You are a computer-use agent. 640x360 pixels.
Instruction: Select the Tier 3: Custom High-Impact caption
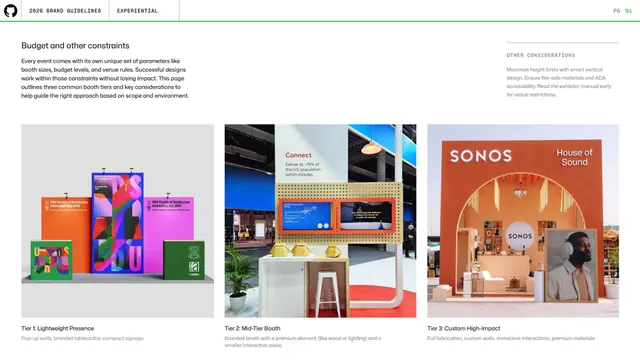(464, 328)
